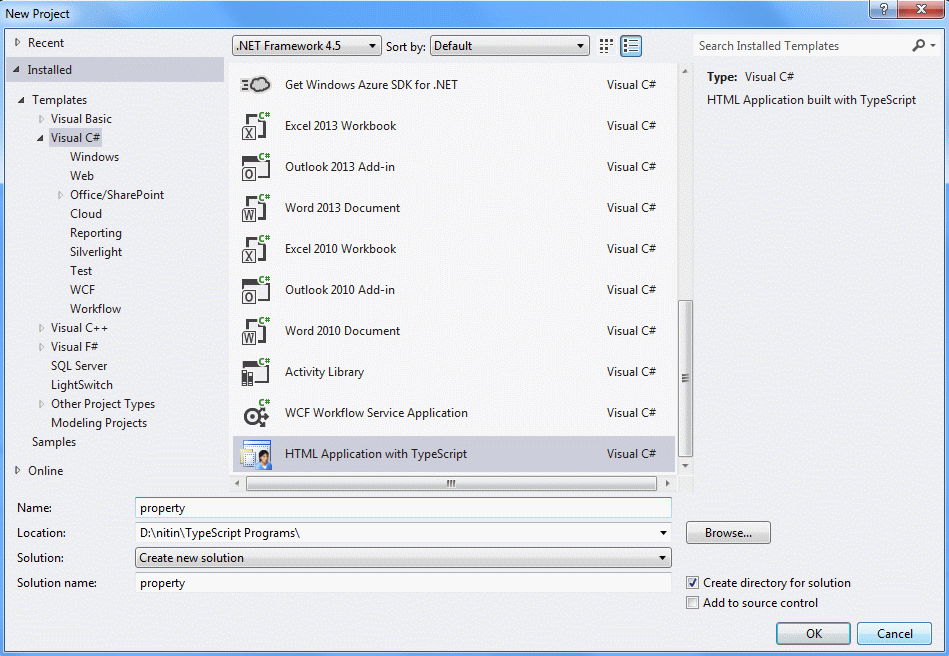
Task: Click the HTML Application with TypeScript icon
Action: pyautogui.click(x=255, y=454)
